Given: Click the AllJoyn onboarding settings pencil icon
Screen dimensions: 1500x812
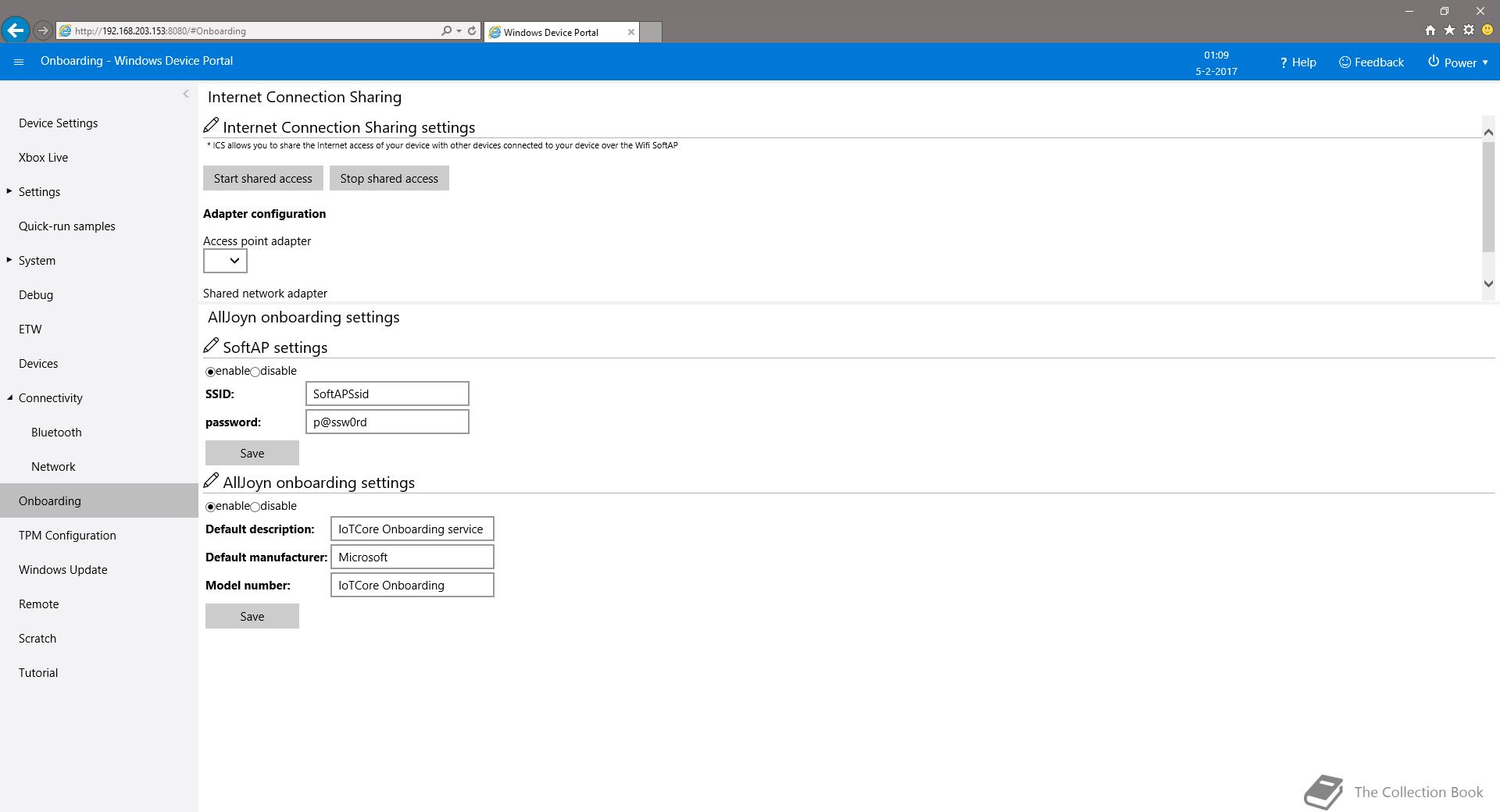Looking at the screenshot, I should 211,481.
